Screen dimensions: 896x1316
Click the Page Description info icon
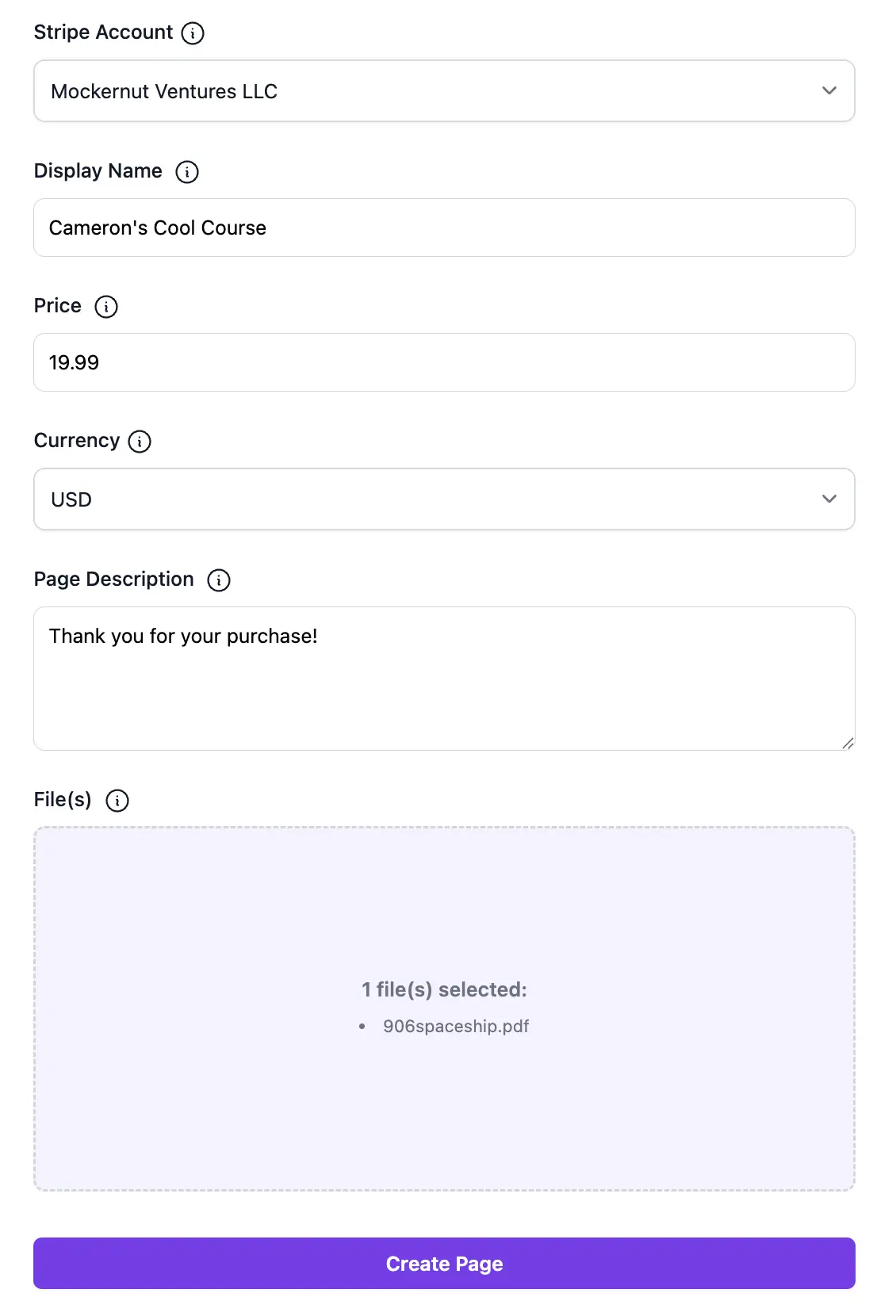coord(219,580)
